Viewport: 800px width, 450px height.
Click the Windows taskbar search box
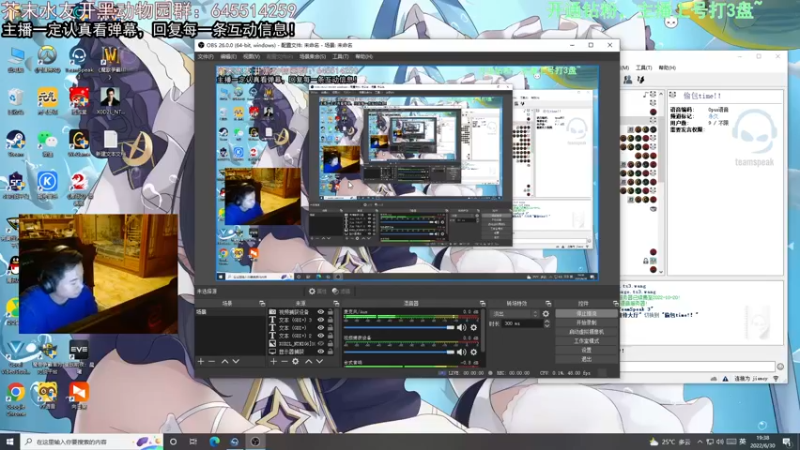click(x=92, y=441)
